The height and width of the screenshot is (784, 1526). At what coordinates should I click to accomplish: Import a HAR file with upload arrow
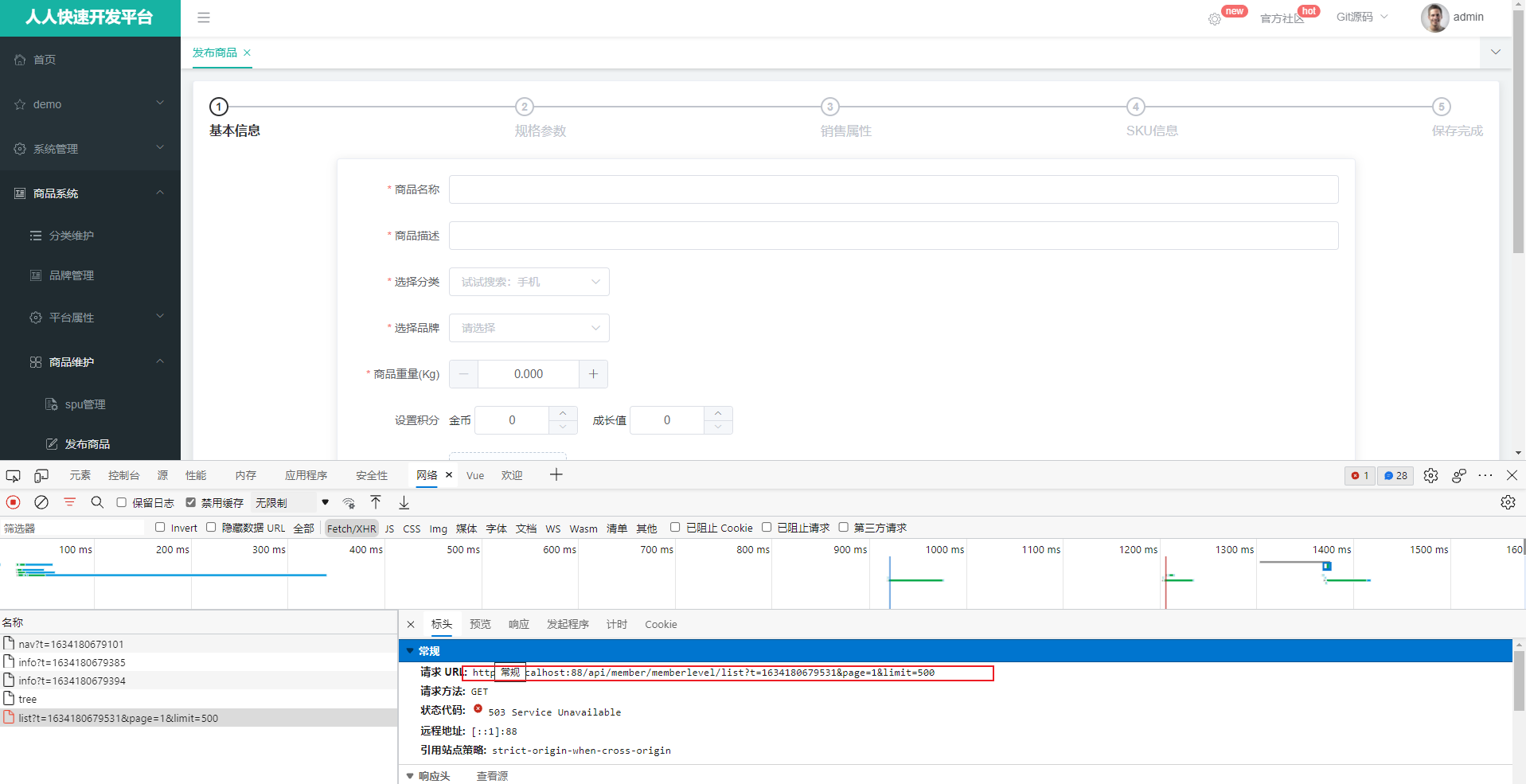coord(376,502)
